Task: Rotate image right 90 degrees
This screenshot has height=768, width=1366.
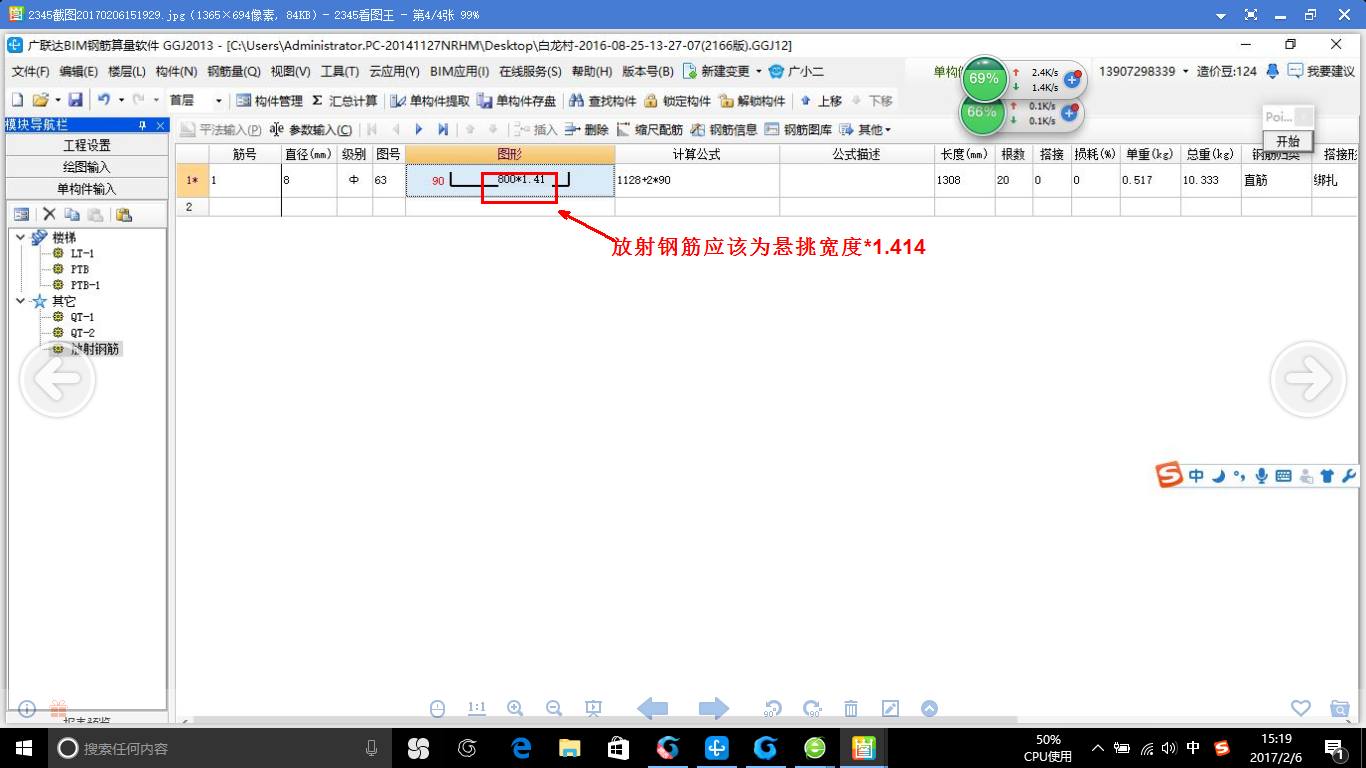Action: tap(812, 708)
